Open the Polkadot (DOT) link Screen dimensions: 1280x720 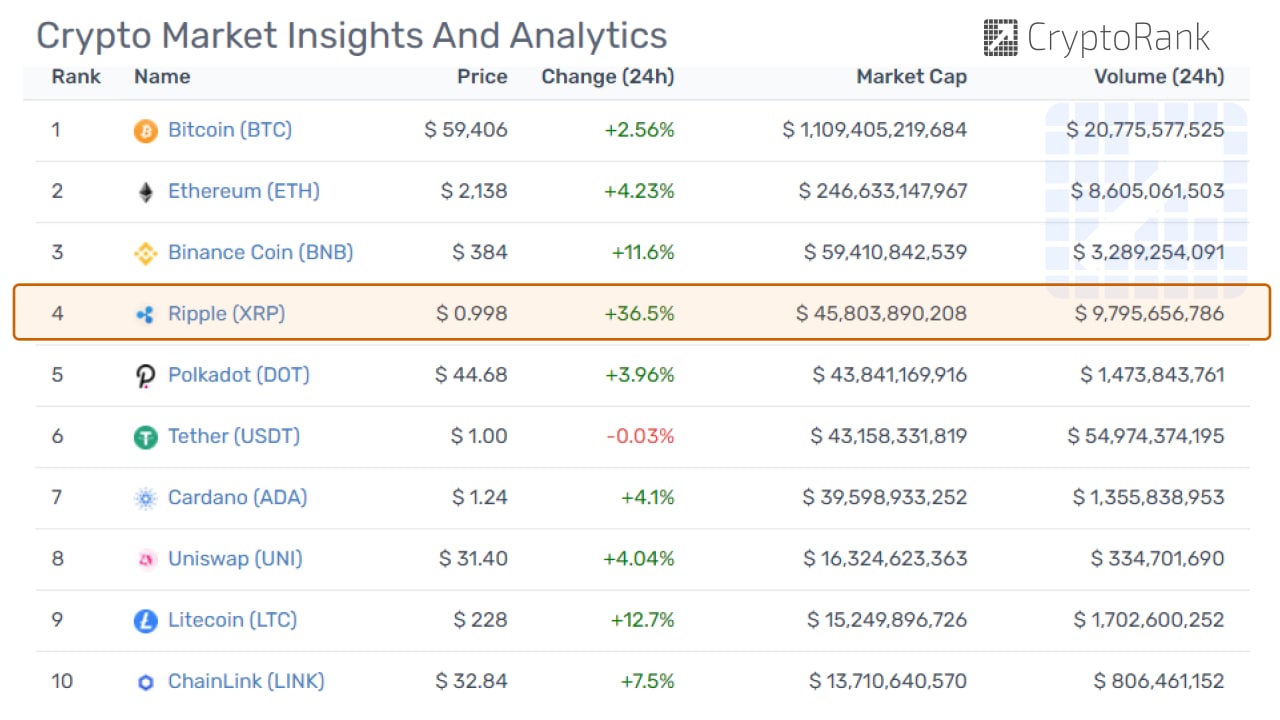[x=239, y=375]
